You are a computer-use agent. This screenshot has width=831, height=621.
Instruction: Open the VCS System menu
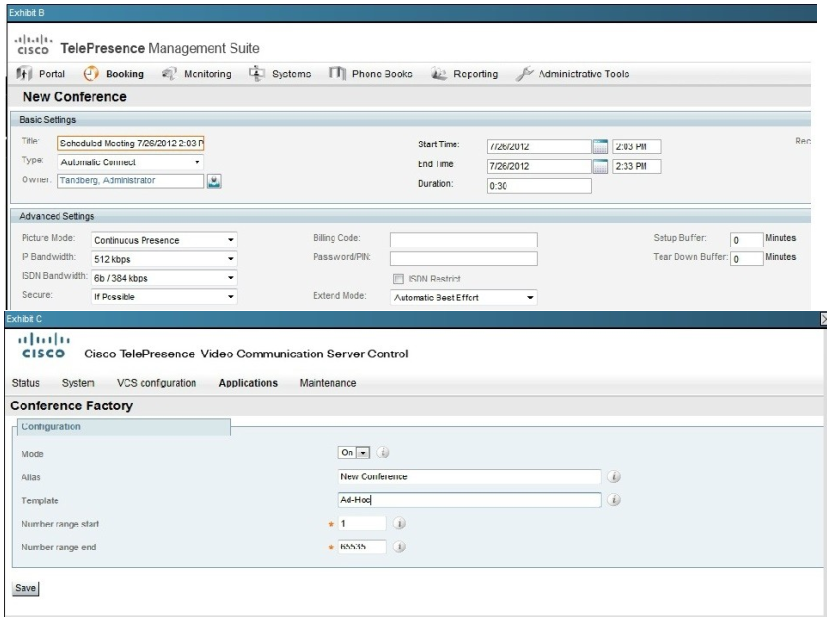(x=78, y=383)
